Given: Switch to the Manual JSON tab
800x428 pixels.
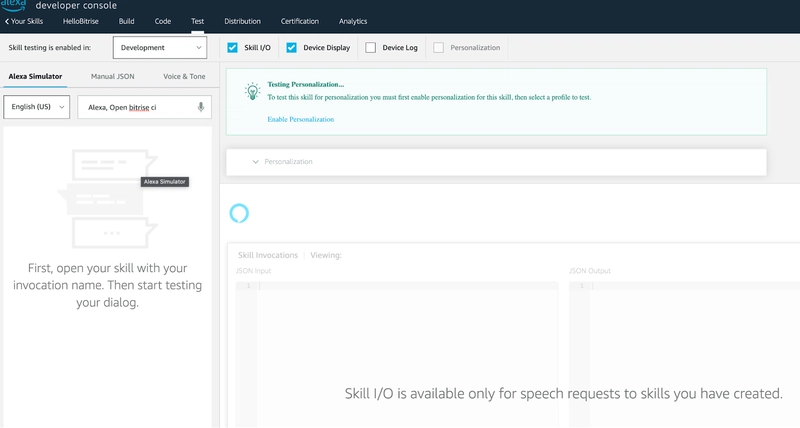Looking at the screenshot, I should (x=113, y=77).
